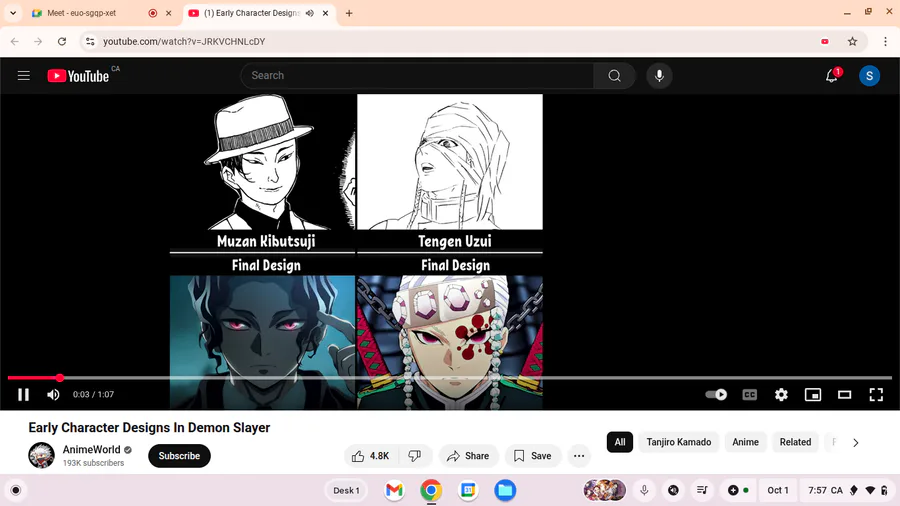The width and height of the screenshot is (900, 506).
Task: Reload the page
Action: pyautogui.click(x=62, y=41)
